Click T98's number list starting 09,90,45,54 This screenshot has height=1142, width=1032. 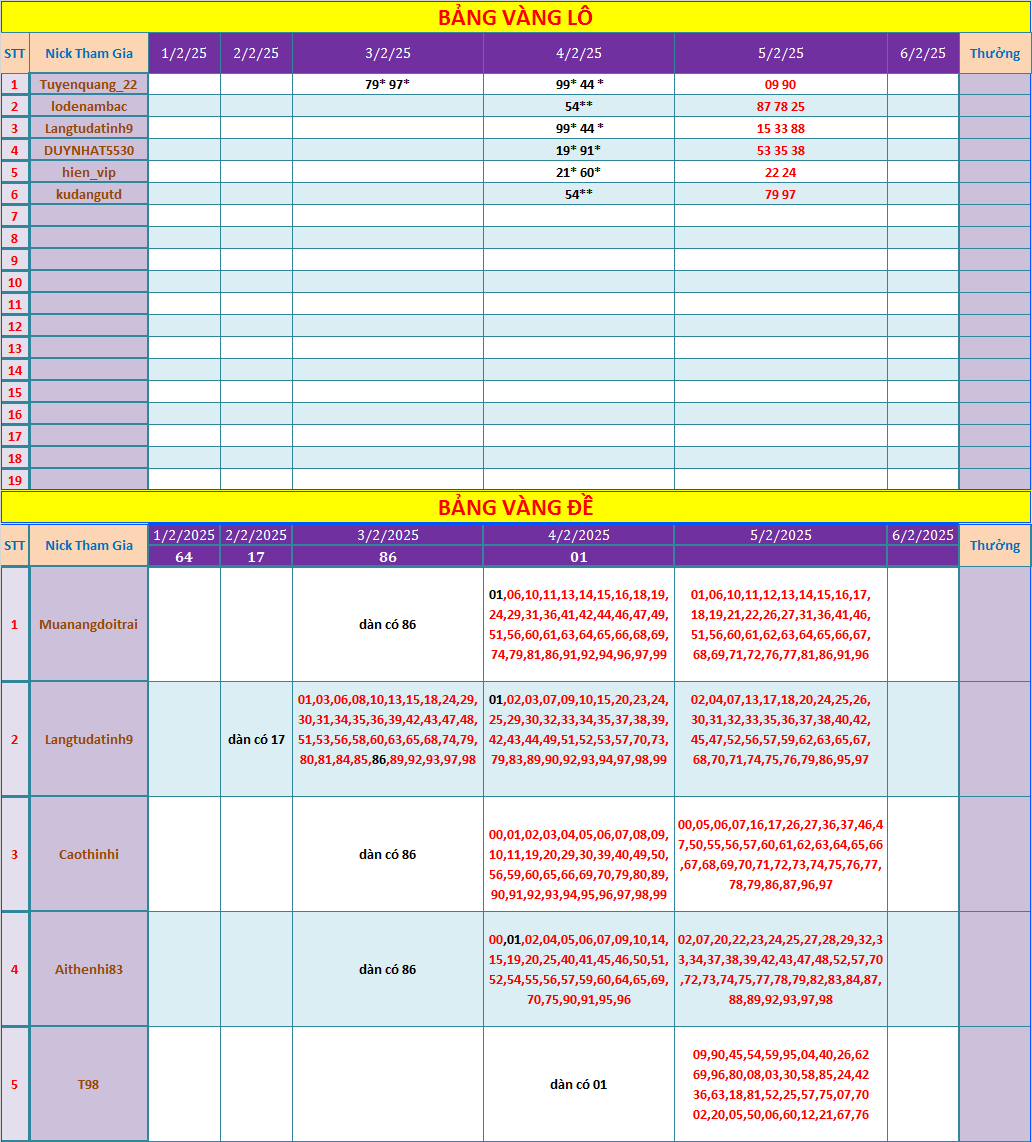[x=781, y=1084]
